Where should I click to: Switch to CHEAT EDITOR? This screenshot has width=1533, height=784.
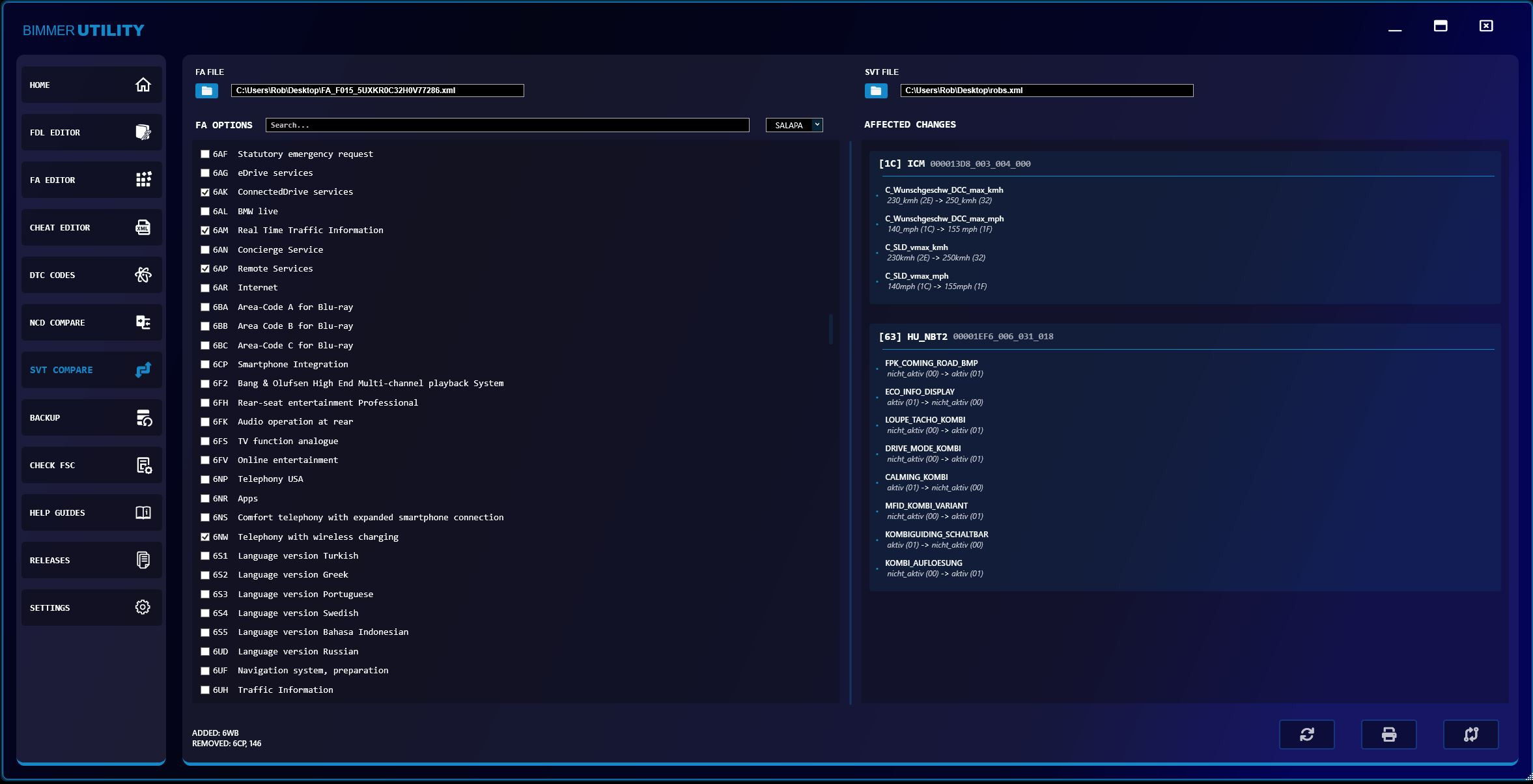coord(91,227)
